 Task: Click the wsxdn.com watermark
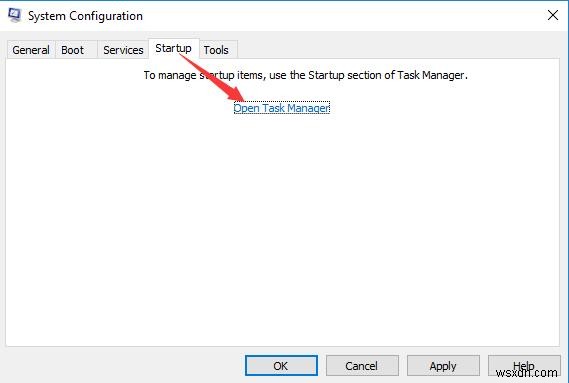click(526, 372)
